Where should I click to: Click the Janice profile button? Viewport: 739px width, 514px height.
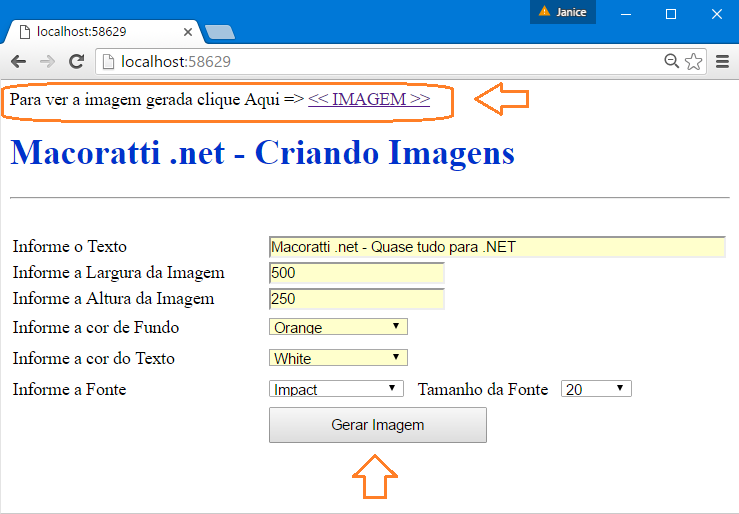[563, 12]
